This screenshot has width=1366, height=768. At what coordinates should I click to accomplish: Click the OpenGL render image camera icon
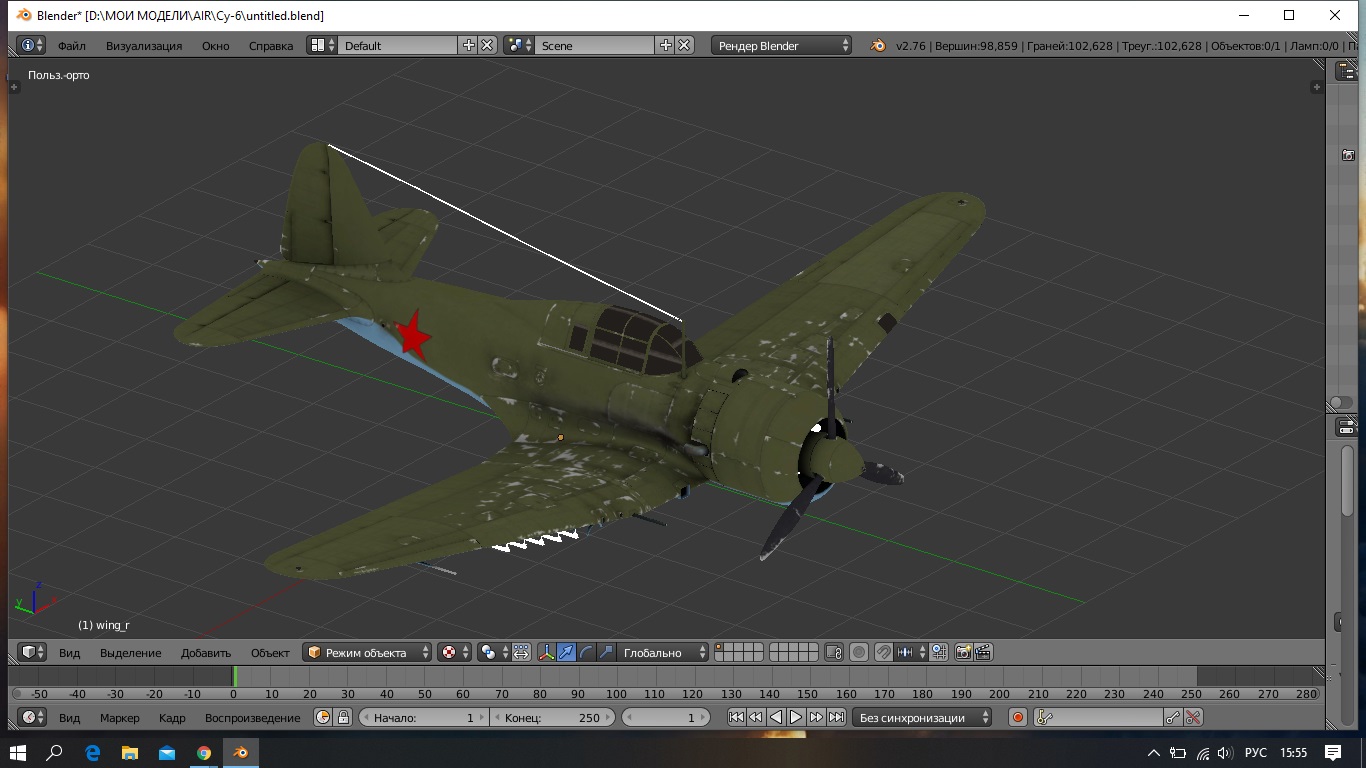pyautogui.click(x=963, y=652)
